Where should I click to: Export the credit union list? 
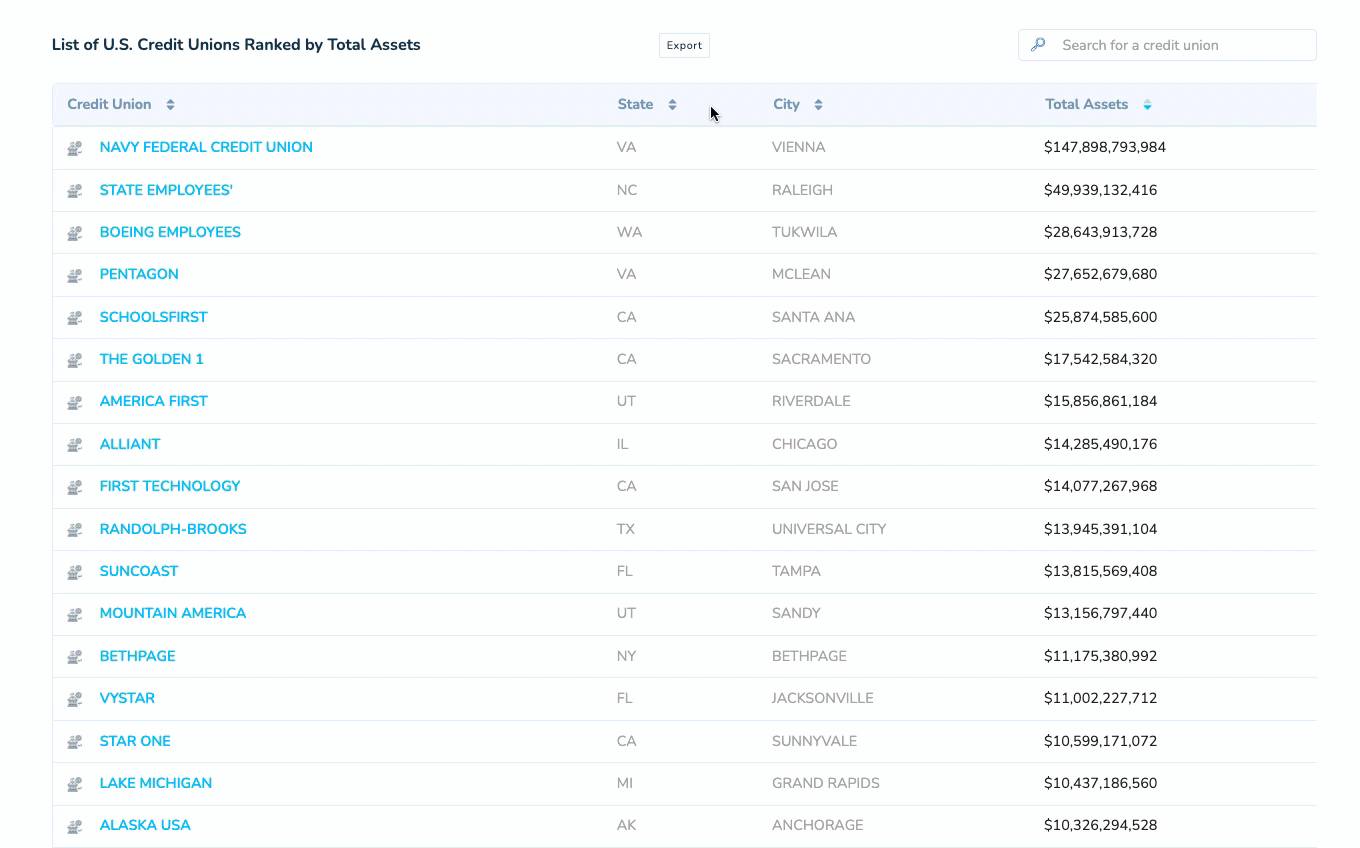coord(684,45)
